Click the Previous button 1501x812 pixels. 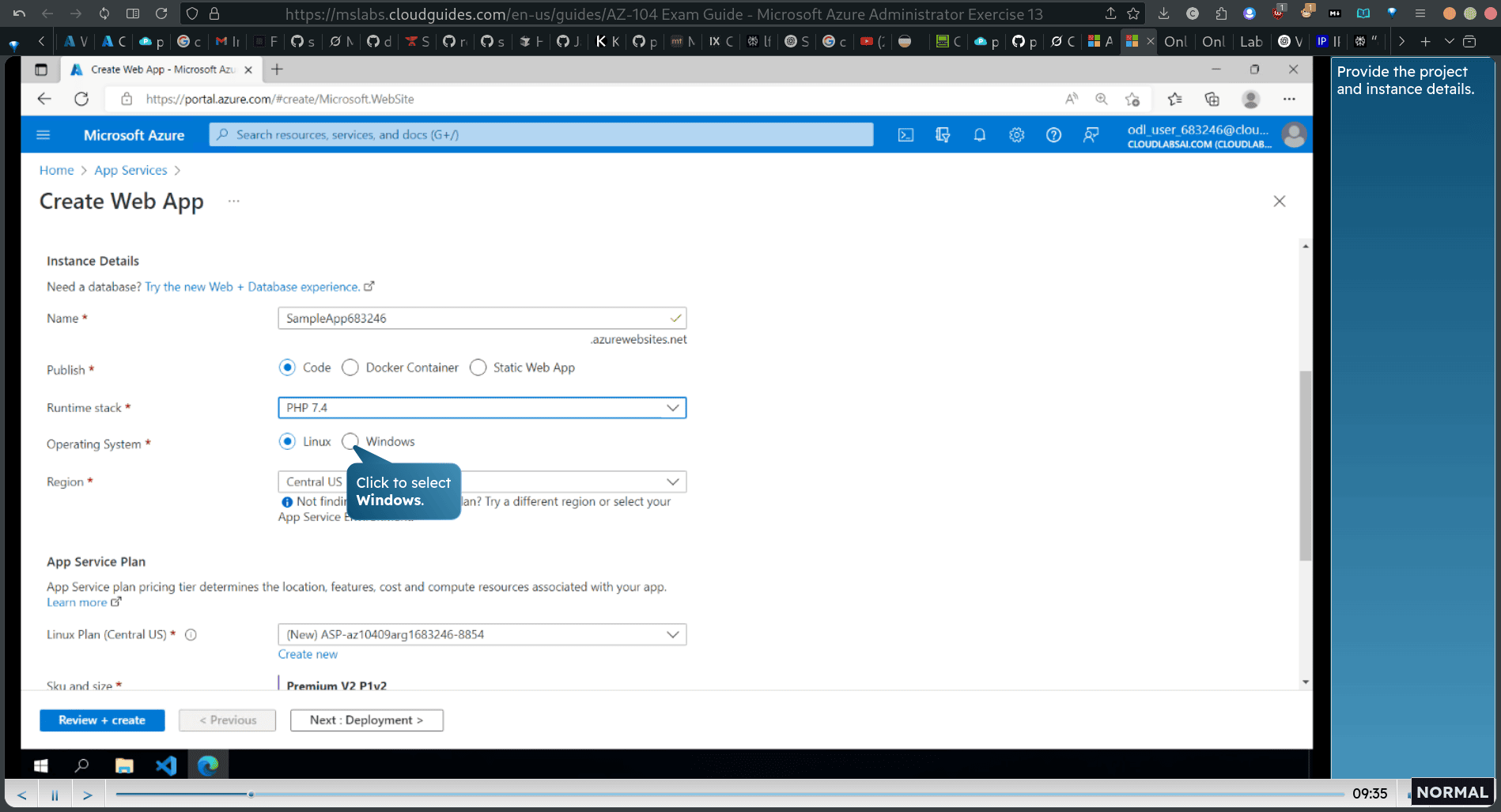click(x=227, y=720)
